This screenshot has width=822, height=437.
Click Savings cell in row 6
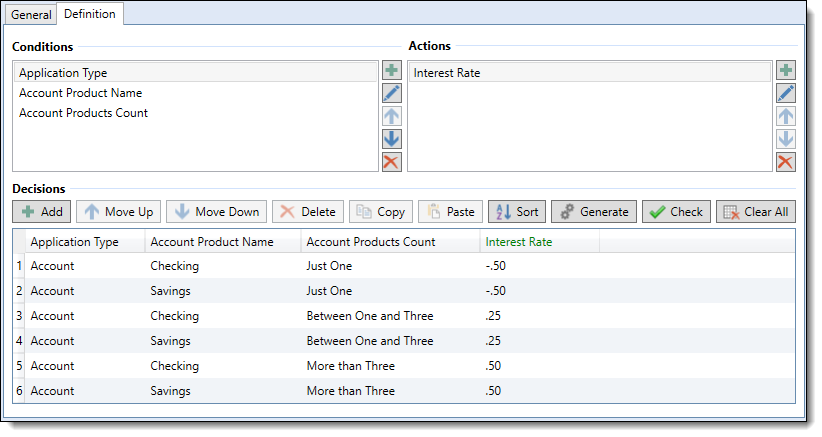170,391
